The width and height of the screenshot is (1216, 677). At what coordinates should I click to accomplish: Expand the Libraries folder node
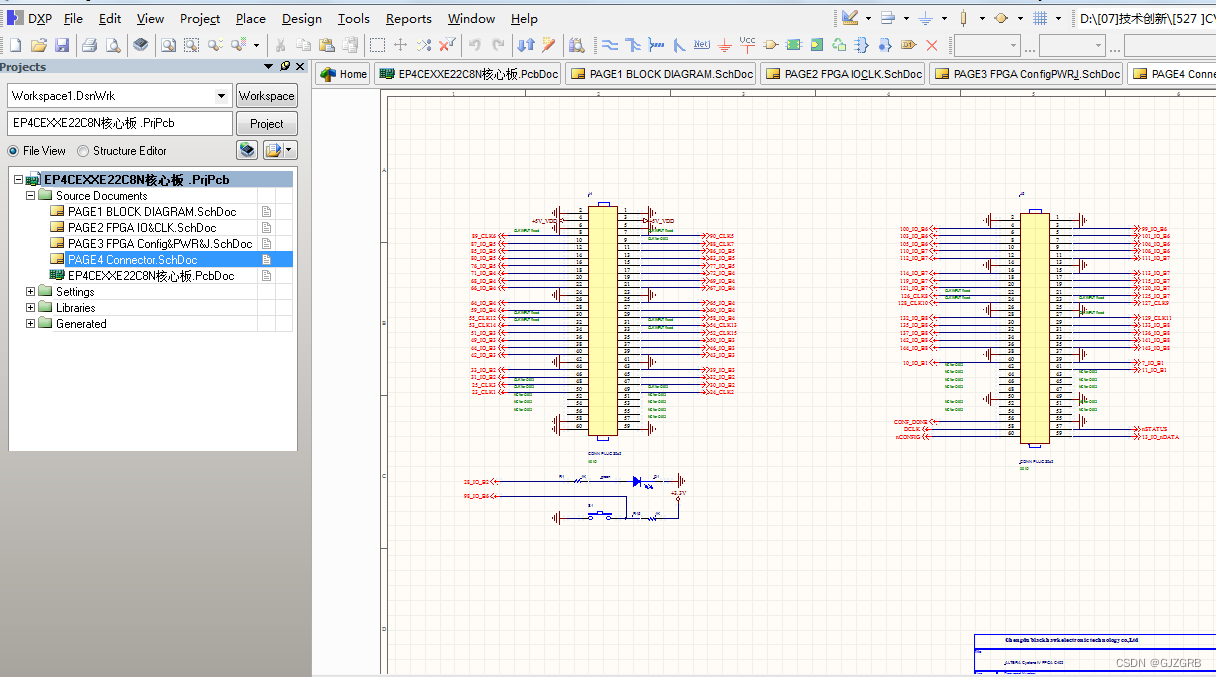coord(30,308)
